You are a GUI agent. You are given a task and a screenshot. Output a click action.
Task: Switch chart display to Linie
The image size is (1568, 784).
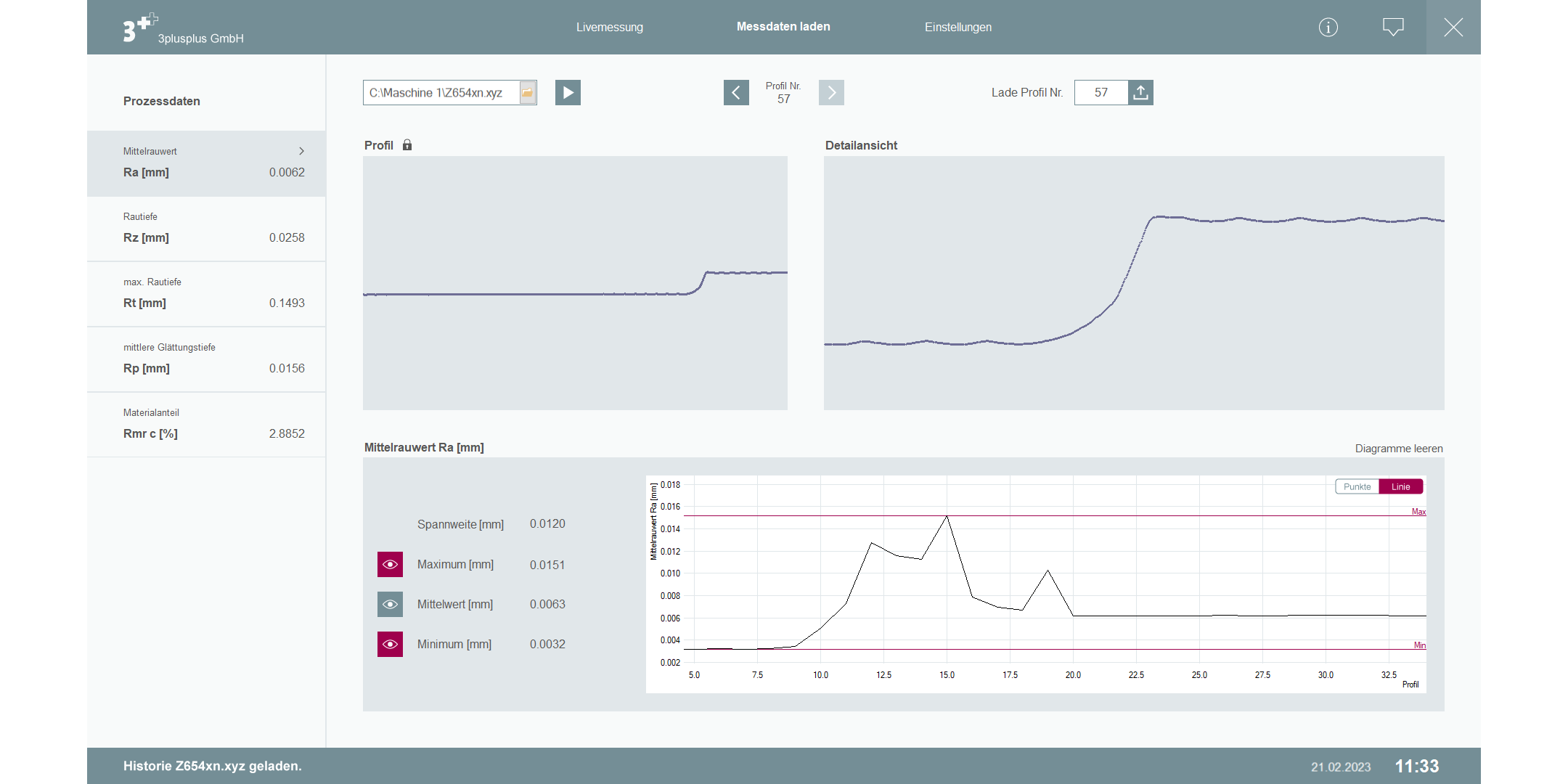point(1401,487)
